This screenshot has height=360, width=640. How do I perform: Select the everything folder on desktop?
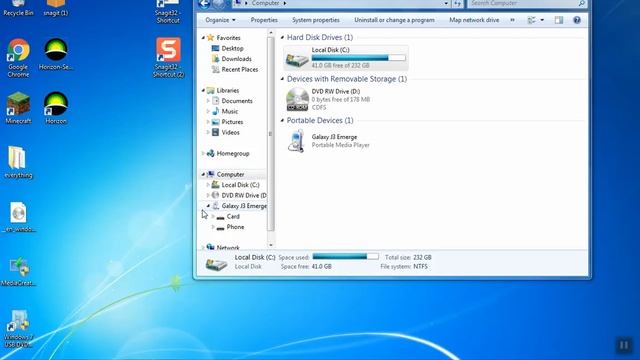(x=18, y=162)
